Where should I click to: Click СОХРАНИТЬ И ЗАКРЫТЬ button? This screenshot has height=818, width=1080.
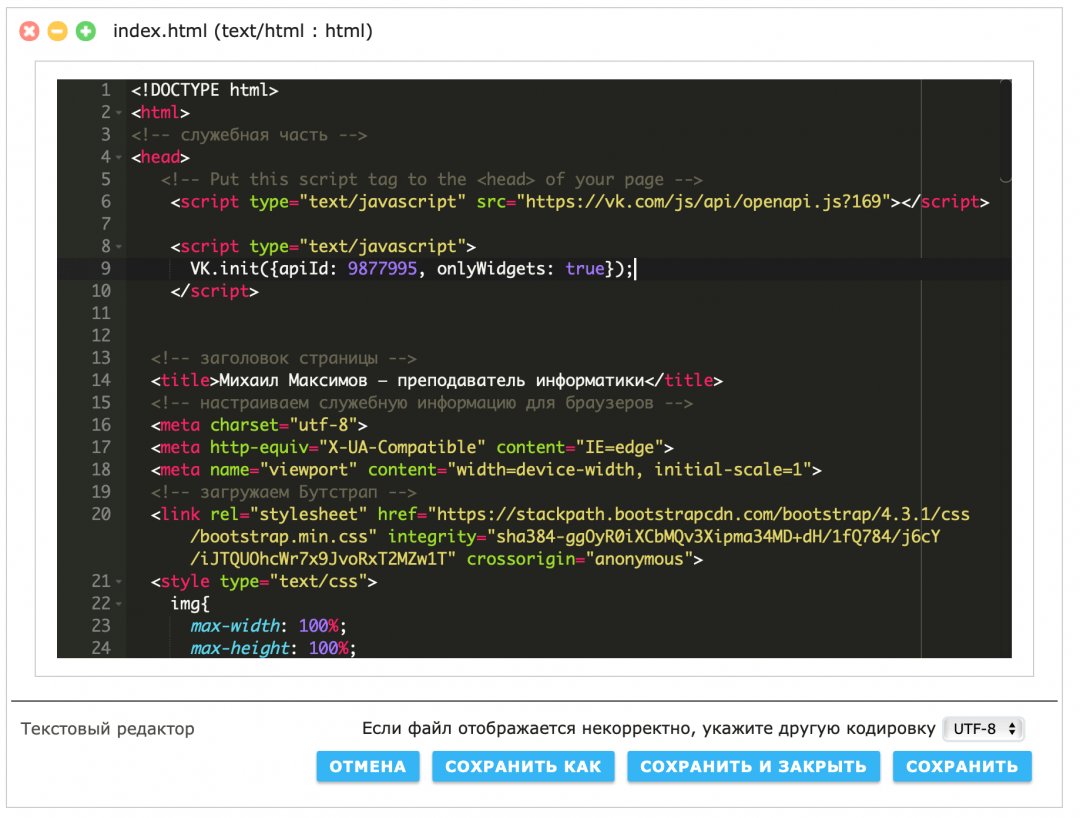(753, 767)
